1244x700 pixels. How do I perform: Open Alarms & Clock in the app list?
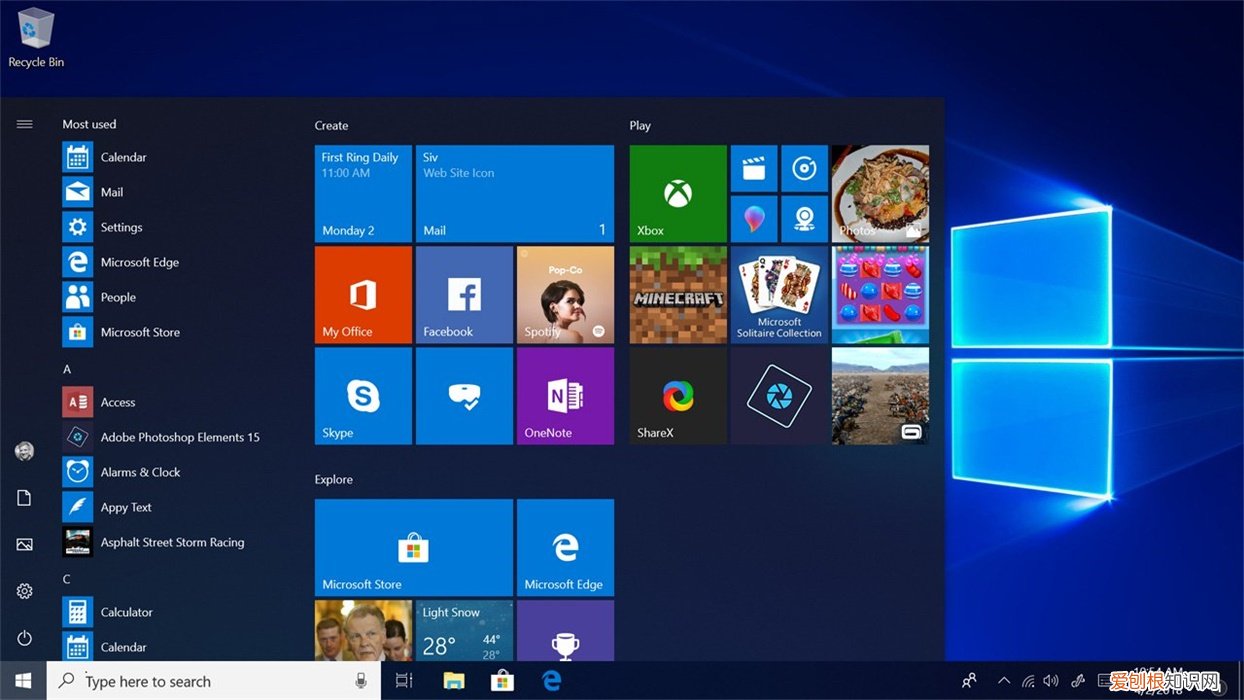tap(140, 472)
